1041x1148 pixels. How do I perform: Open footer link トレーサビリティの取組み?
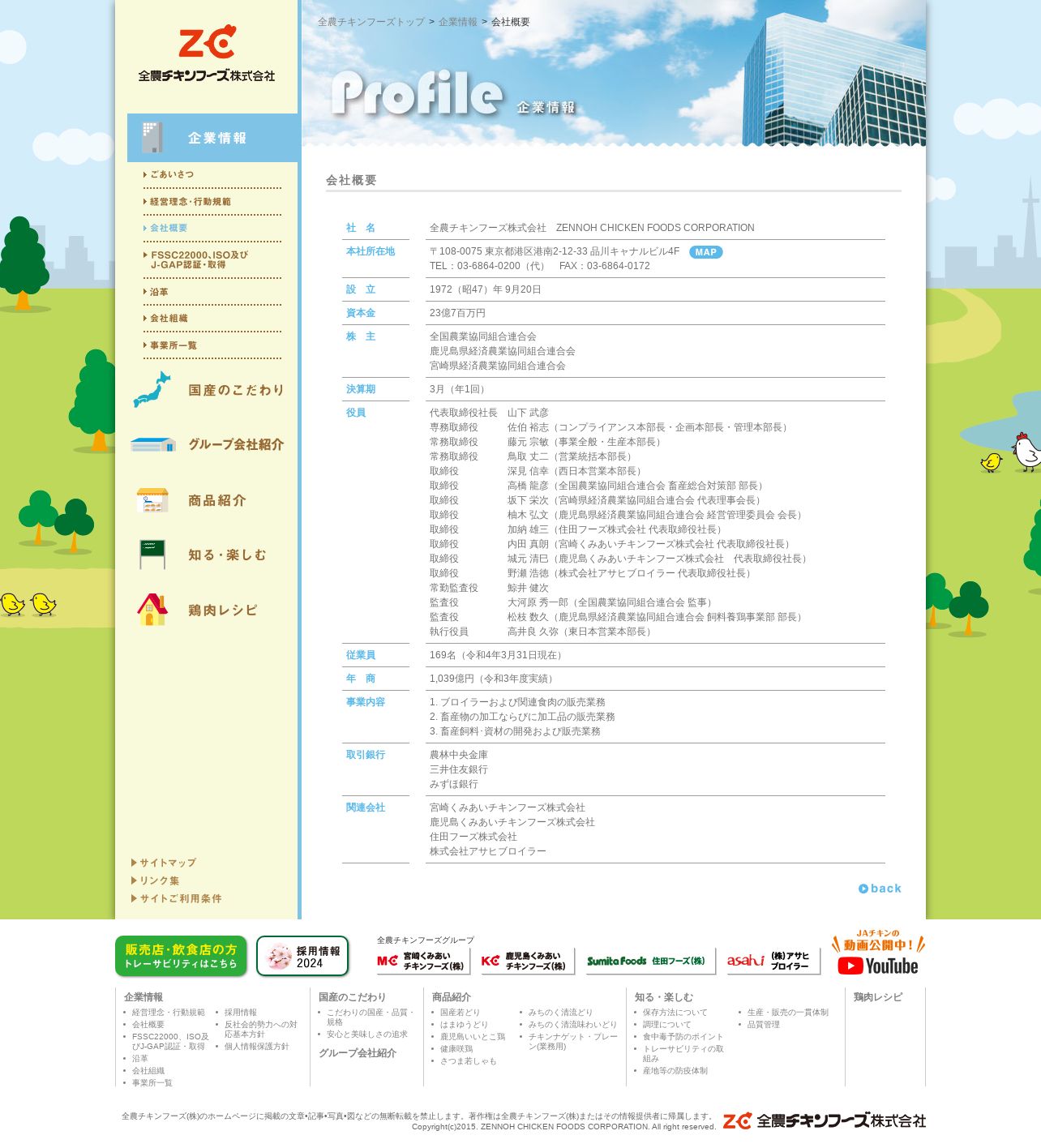click(683, 1054)
